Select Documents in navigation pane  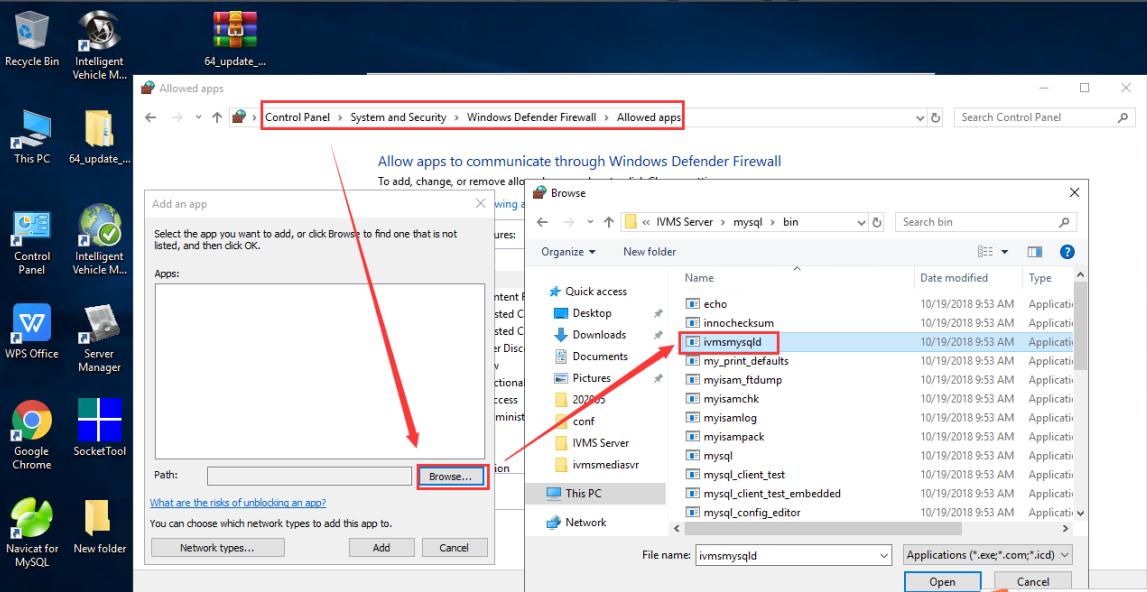point(599,356)
